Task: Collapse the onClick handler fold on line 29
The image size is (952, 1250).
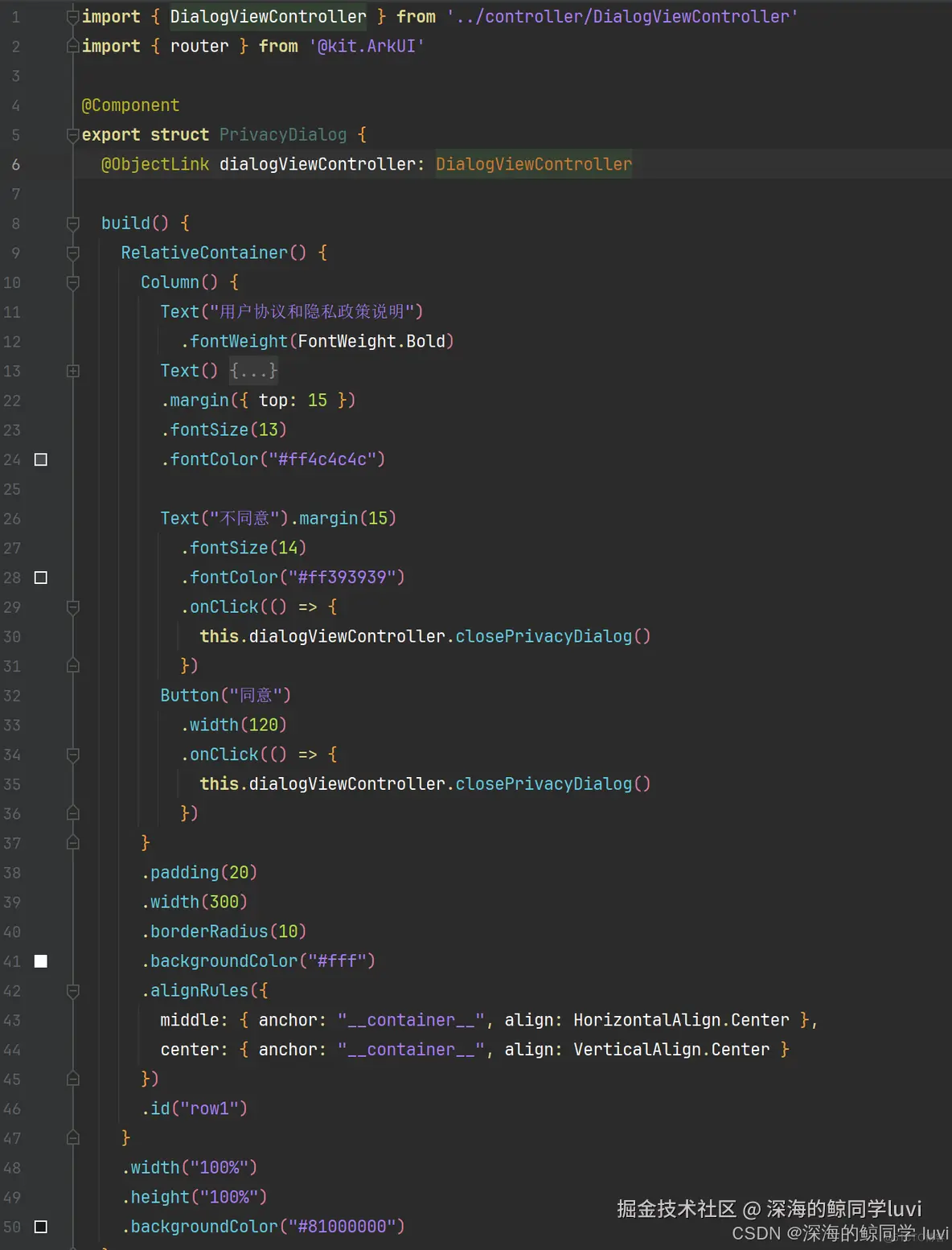Action: 73,607
